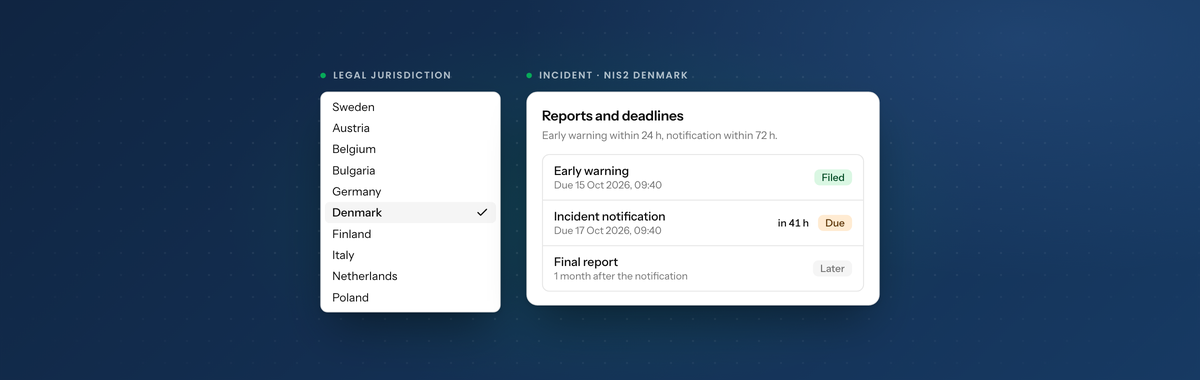The width and height of the screenshot is (1200, 380).
Task: Click the Legal Jurisdiction label
Action: (x=392, y=75)
